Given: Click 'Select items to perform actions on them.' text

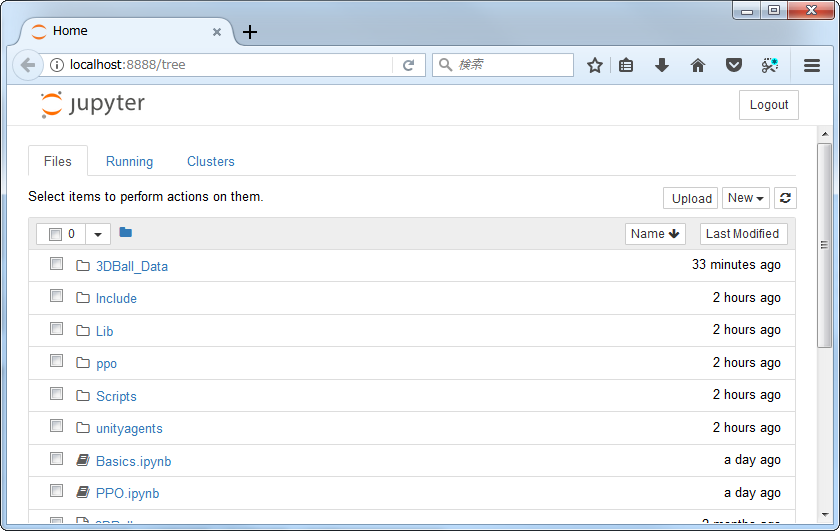Looking at the screenshot, I should coord(146,197).
